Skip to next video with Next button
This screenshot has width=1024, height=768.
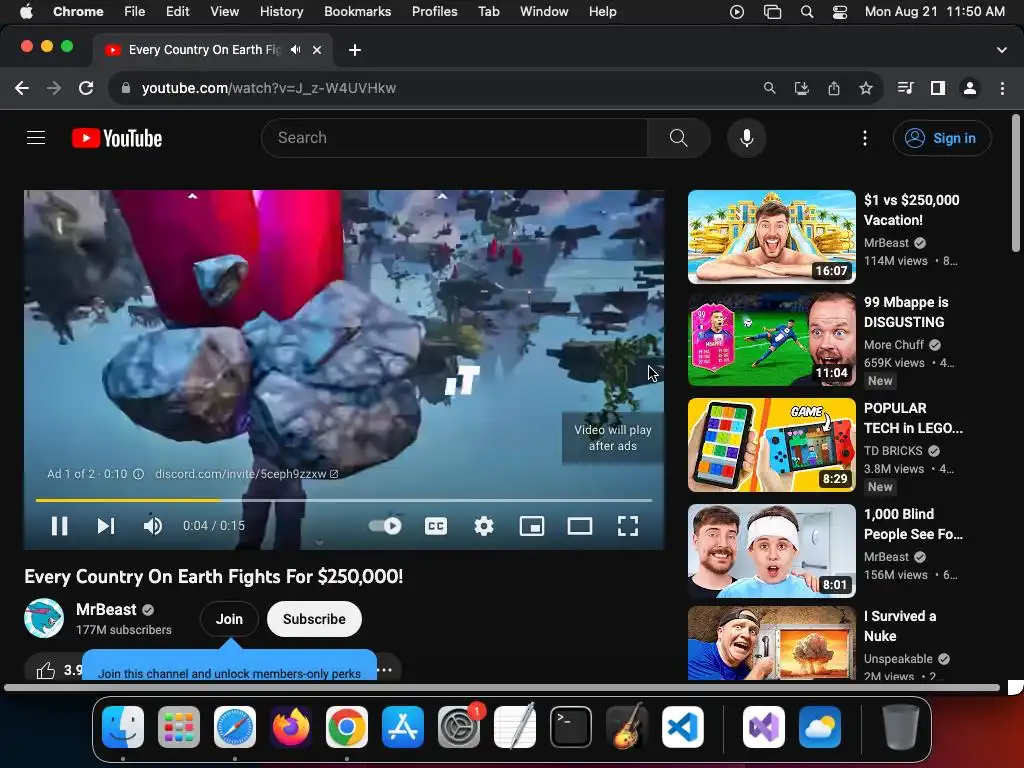point(106,526)
